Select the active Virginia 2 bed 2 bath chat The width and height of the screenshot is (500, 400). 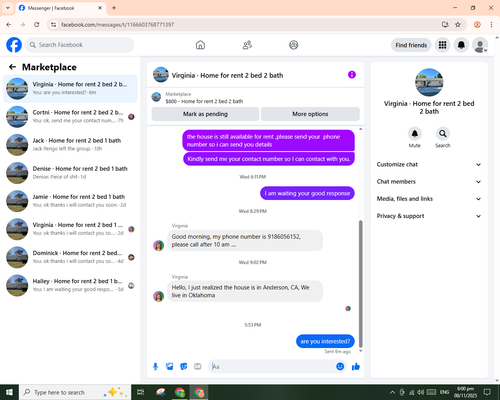tap(70, 89)
